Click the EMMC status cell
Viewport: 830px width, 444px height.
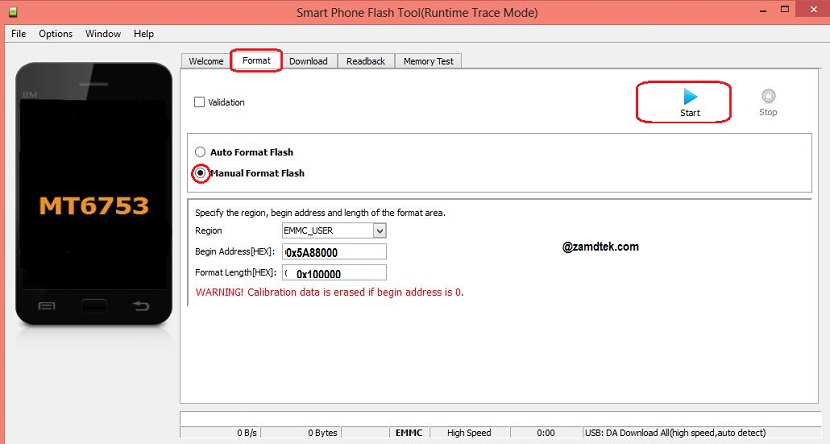pos(409,433)
